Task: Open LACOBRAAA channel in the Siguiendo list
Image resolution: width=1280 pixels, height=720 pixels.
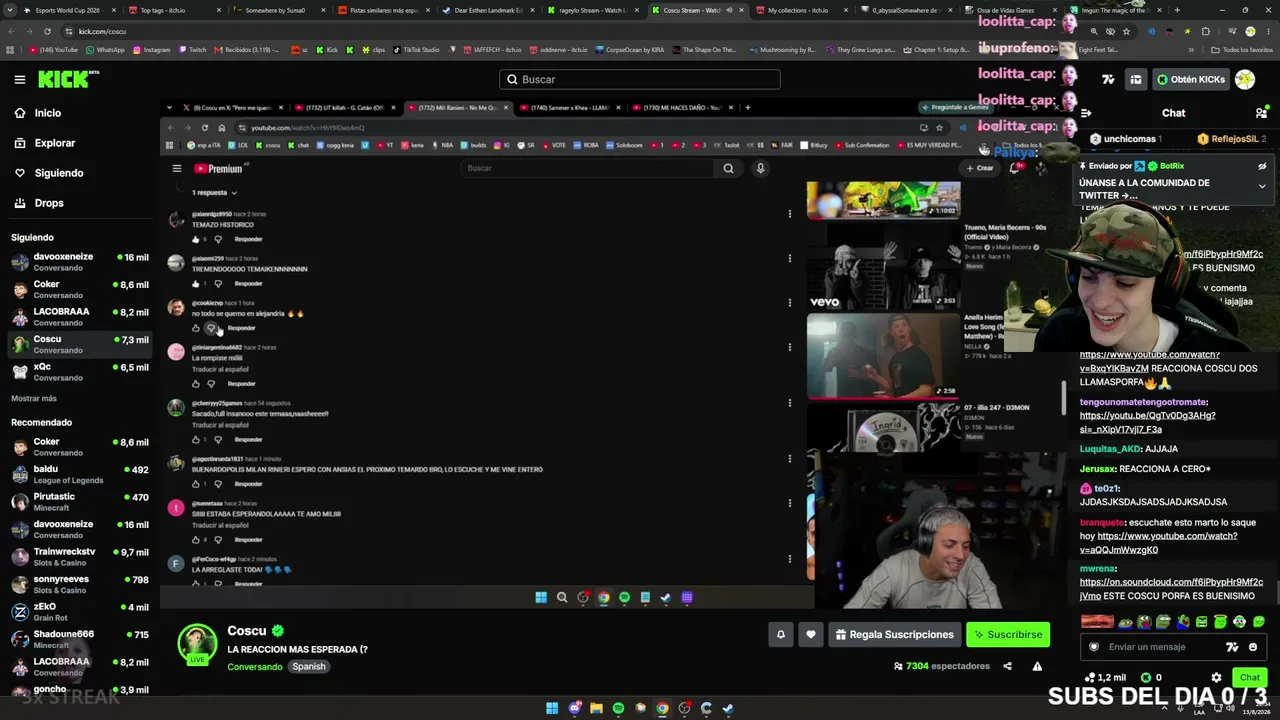Action: pos(80,317)
